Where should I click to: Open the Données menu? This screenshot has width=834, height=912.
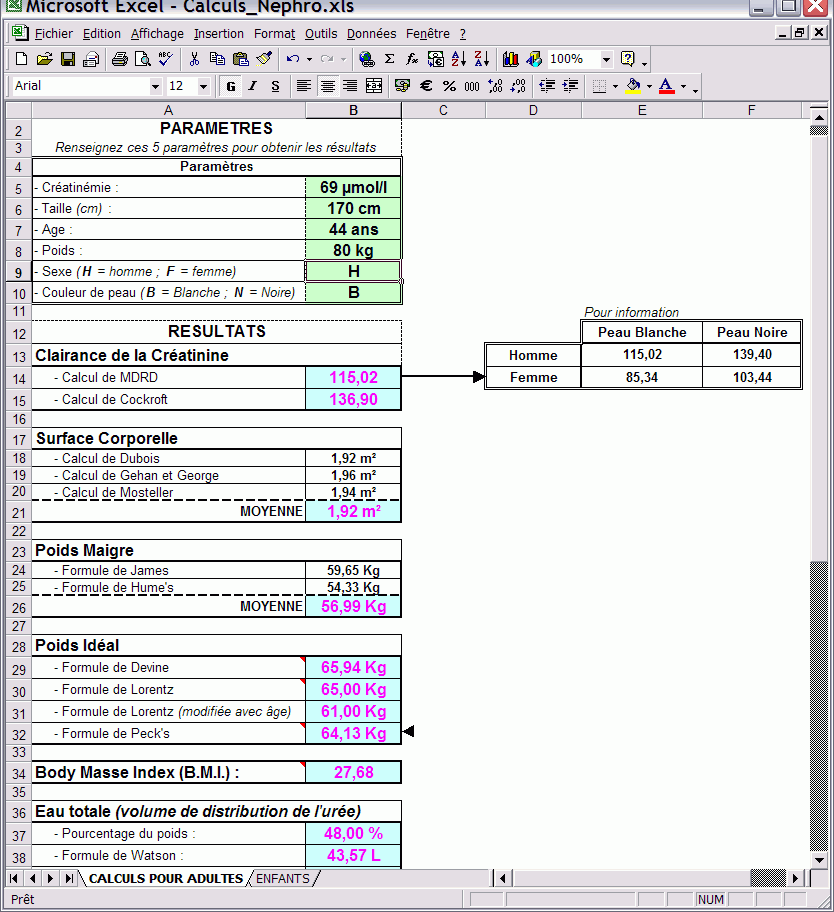coord(371,34)
